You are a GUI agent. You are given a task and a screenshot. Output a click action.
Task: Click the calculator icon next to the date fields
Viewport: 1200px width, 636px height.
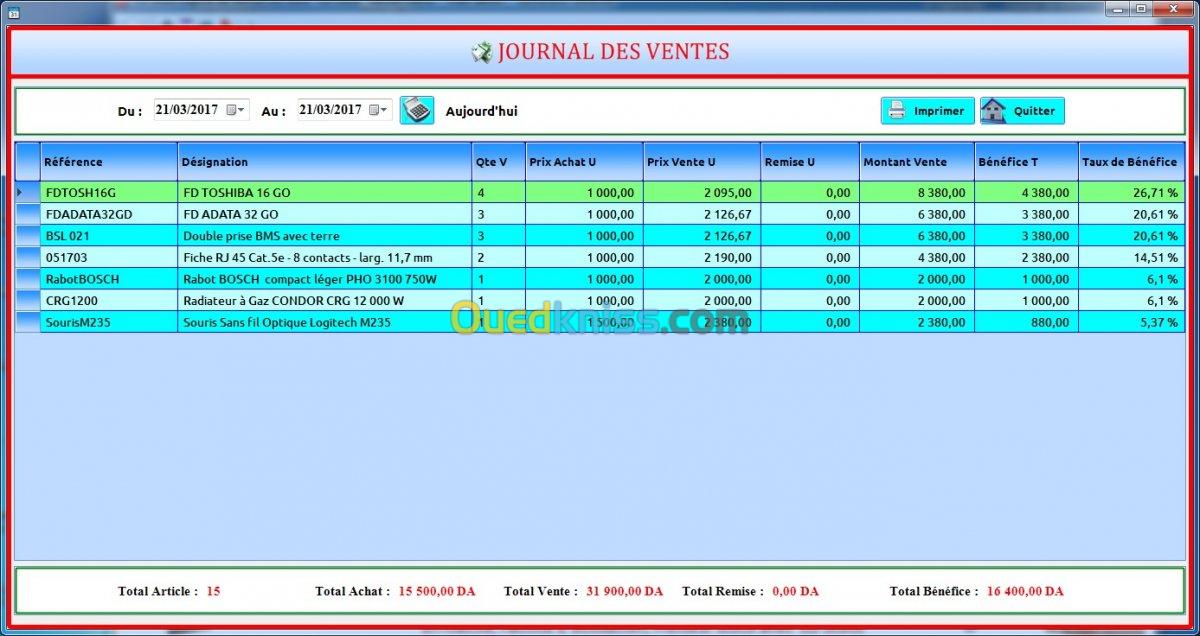[416, 110]
